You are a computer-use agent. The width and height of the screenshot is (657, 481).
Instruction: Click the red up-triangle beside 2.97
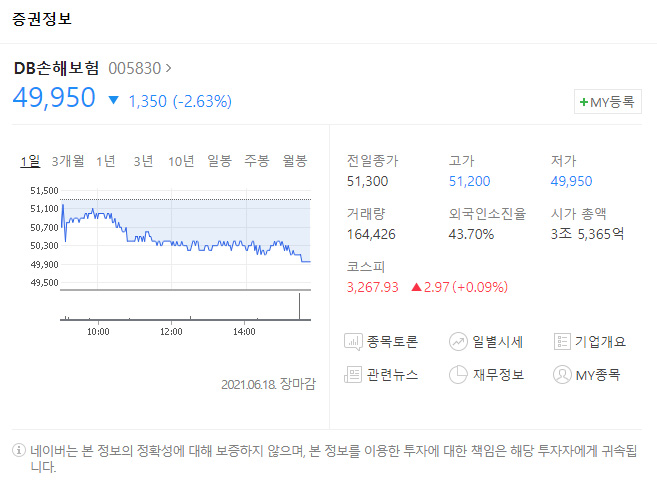click(x=416, y=287)
